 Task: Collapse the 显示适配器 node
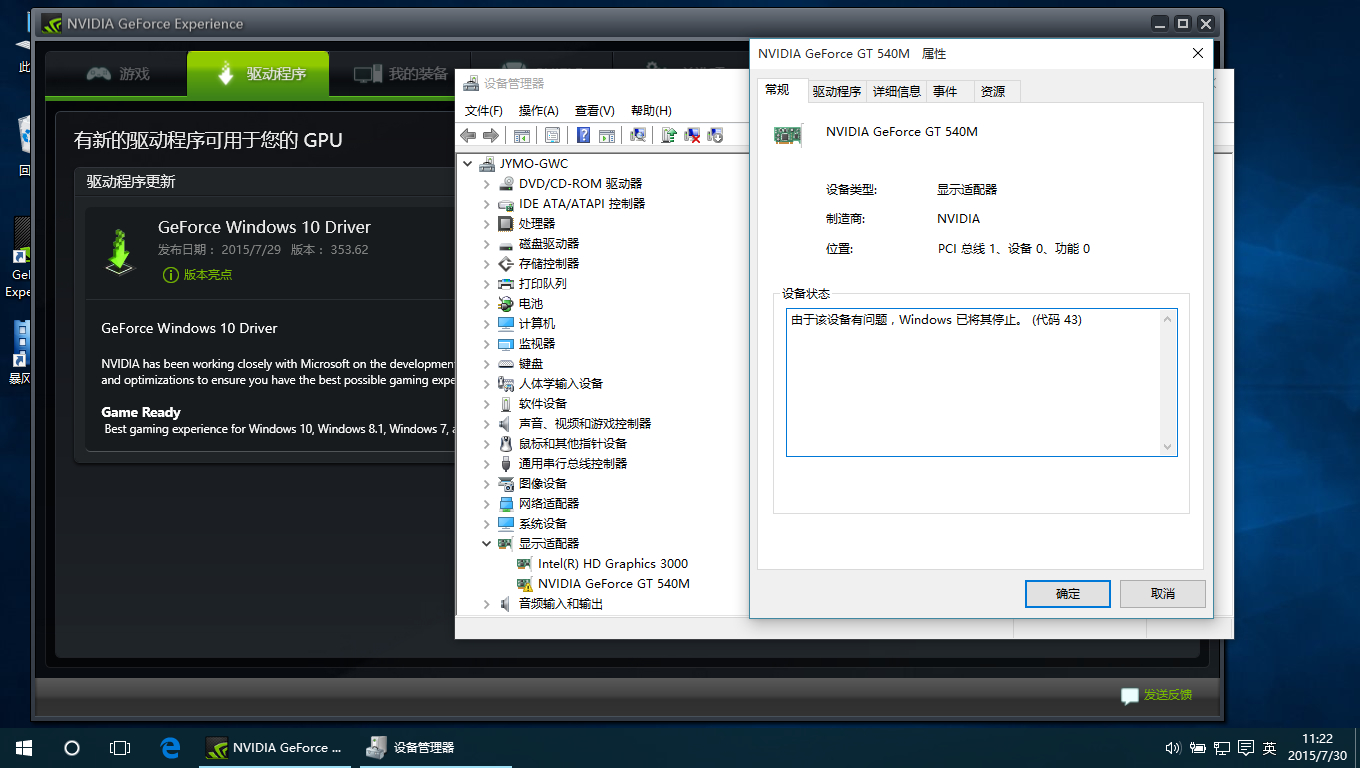487,544
